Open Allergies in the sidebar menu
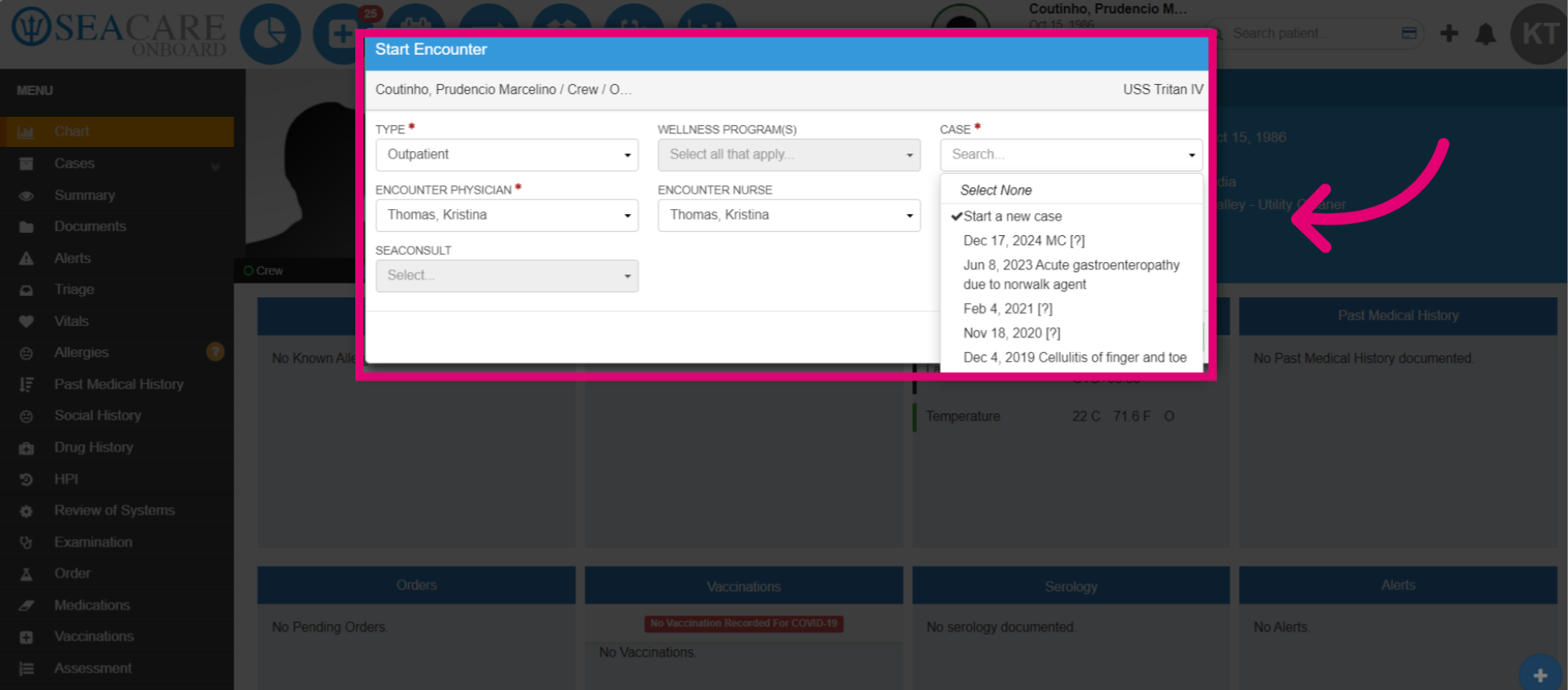1568x690 pixels. pos(82,353)
